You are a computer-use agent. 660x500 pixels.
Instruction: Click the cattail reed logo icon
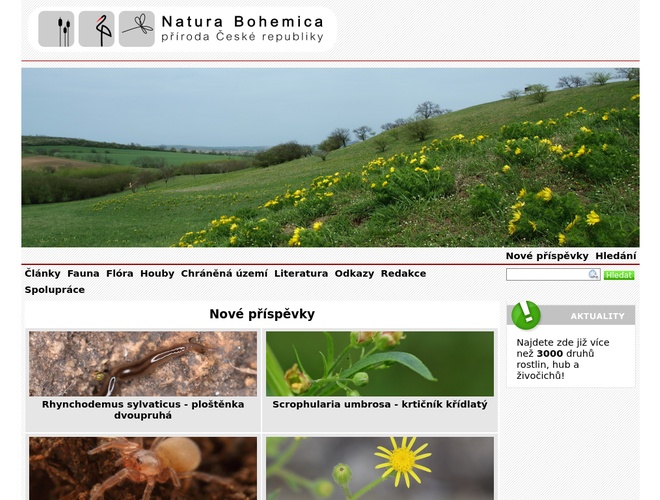57,29
